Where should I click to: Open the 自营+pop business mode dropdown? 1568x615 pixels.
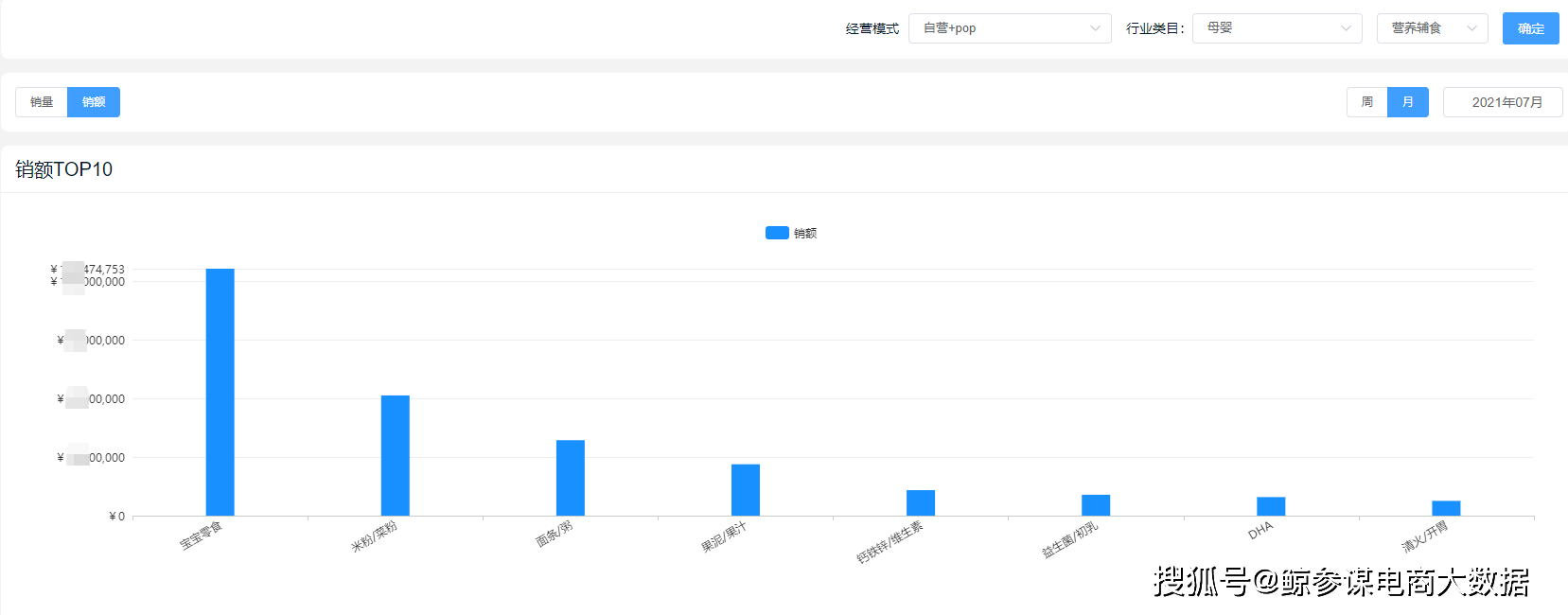[1010, 28]
